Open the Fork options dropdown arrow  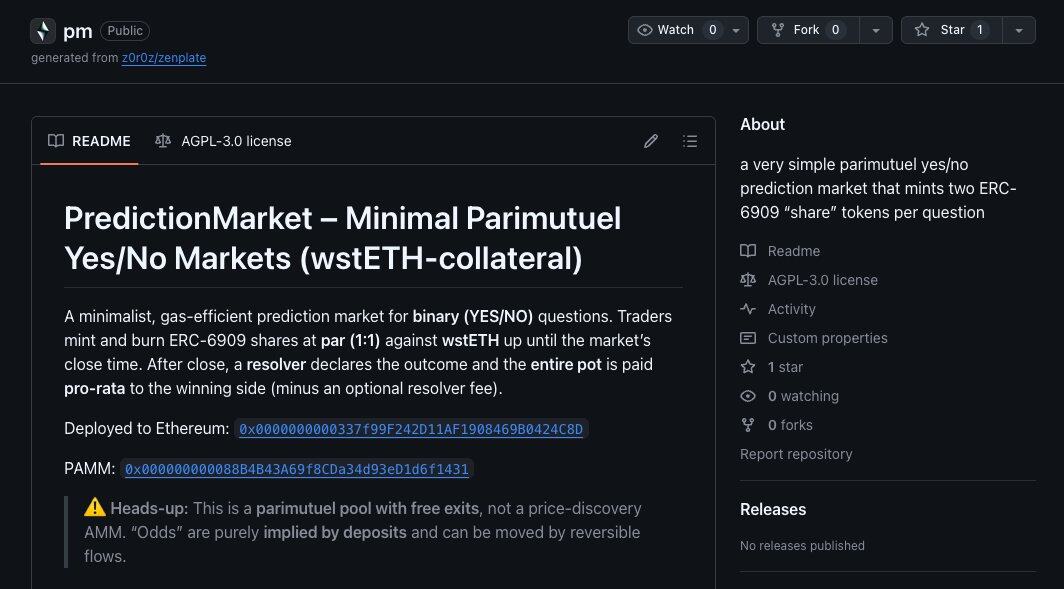click(x=876, y=30)
